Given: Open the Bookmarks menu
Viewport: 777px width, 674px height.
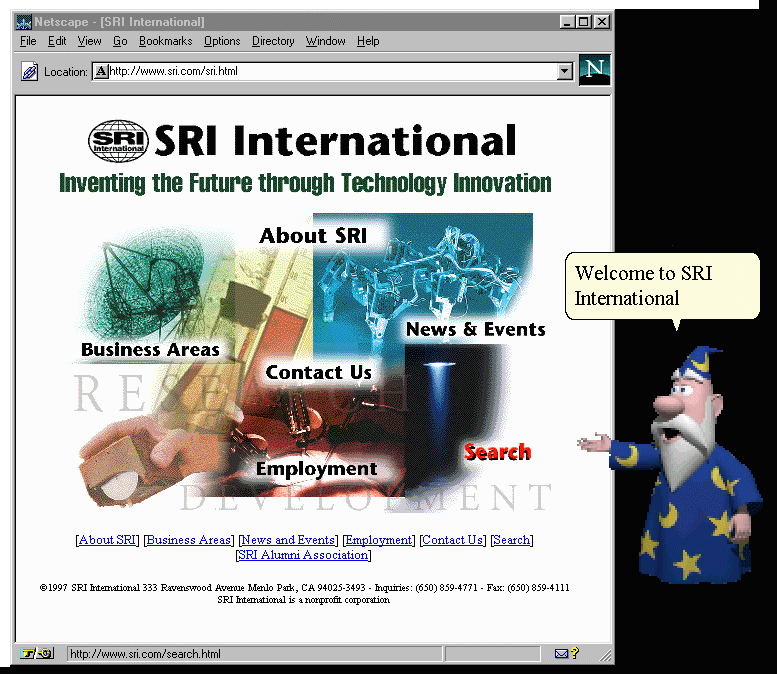Looking at the screenshot, I should [166, 41].
